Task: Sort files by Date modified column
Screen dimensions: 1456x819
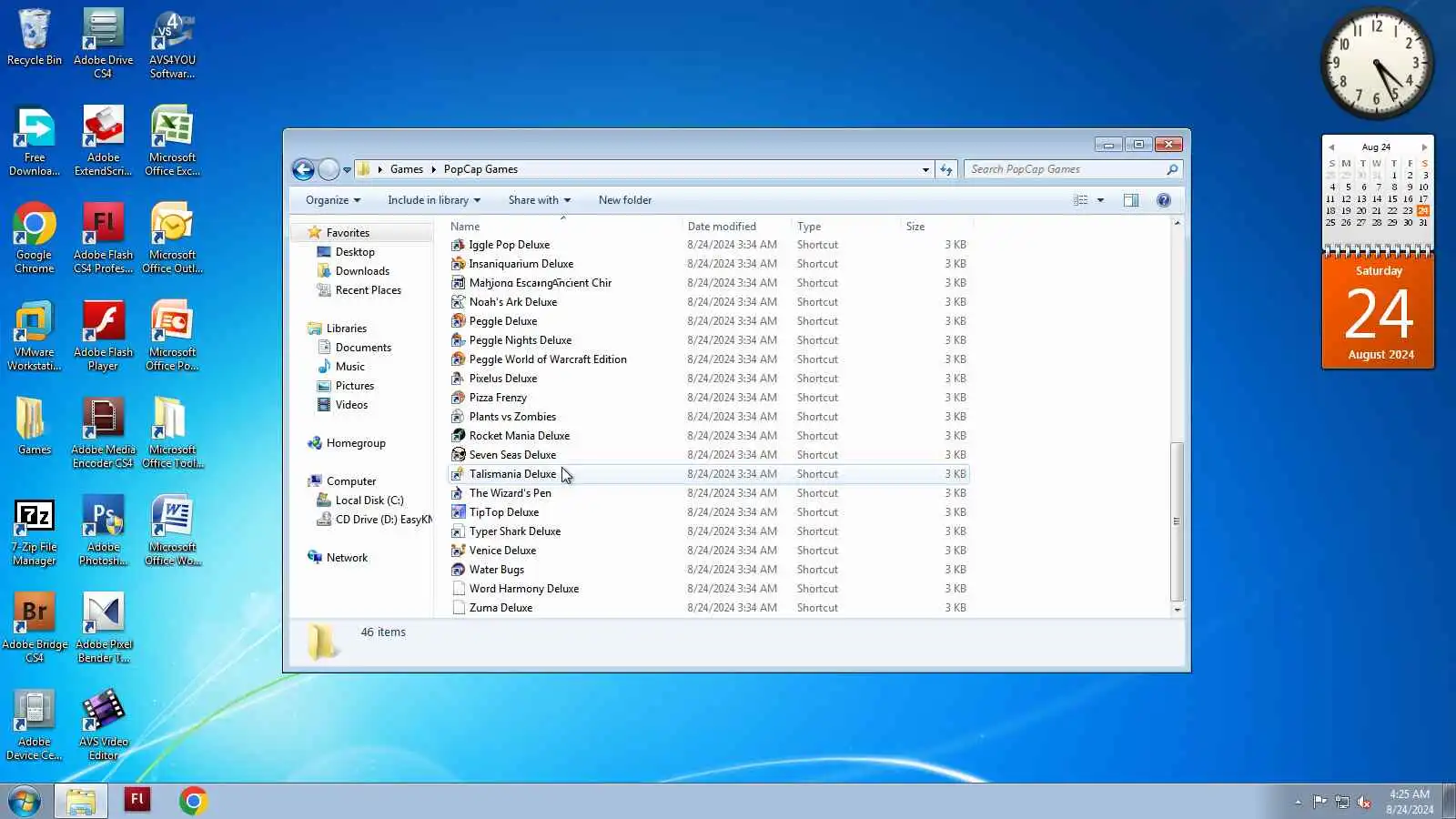Action: click(x=736, y=227)
